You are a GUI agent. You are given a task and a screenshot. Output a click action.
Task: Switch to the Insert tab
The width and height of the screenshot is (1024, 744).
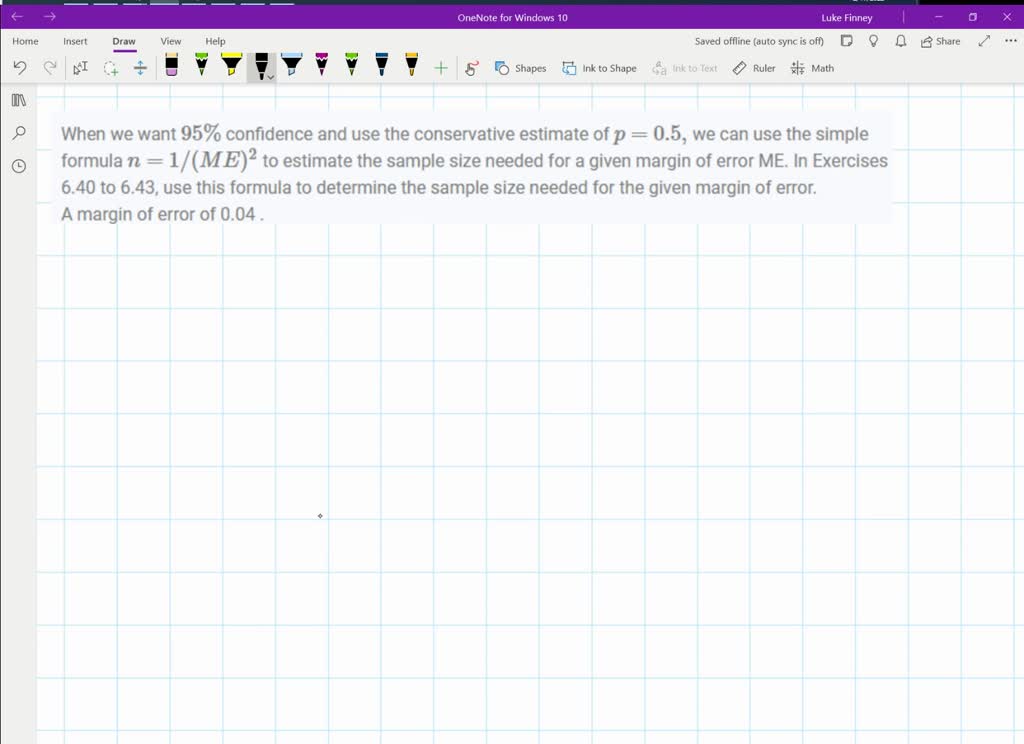click(x=75, y=41)
